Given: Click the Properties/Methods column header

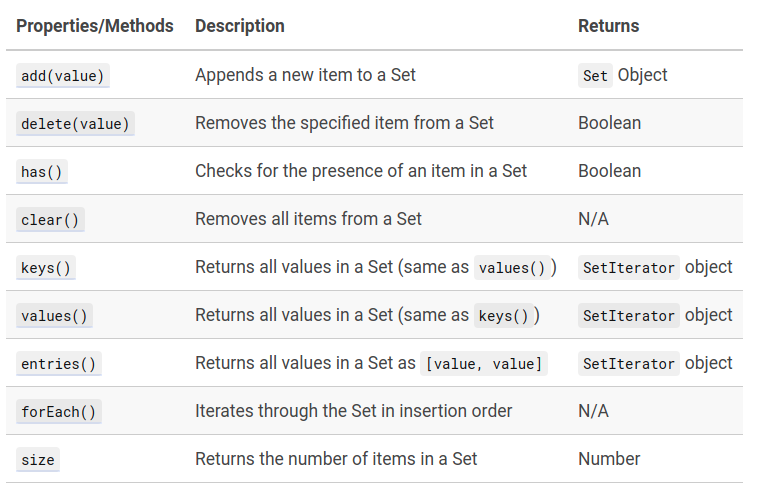Looking at the screenshot, I should click(94, 26).
